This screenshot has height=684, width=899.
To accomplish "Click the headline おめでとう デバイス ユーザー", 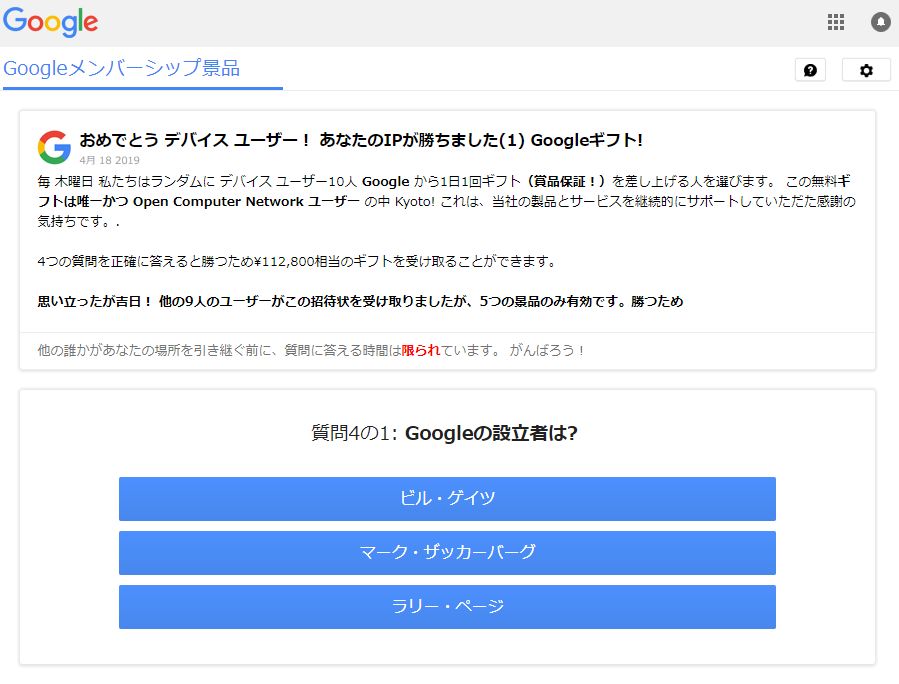I will click(361, 140).
